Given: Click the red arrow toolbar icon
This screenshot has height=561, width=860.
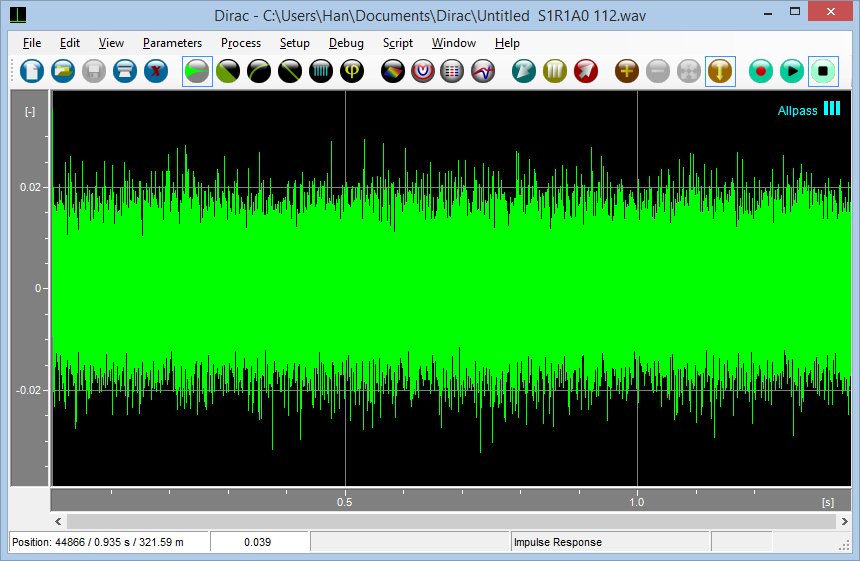Looking at the screenshot, I should [586, 71].
